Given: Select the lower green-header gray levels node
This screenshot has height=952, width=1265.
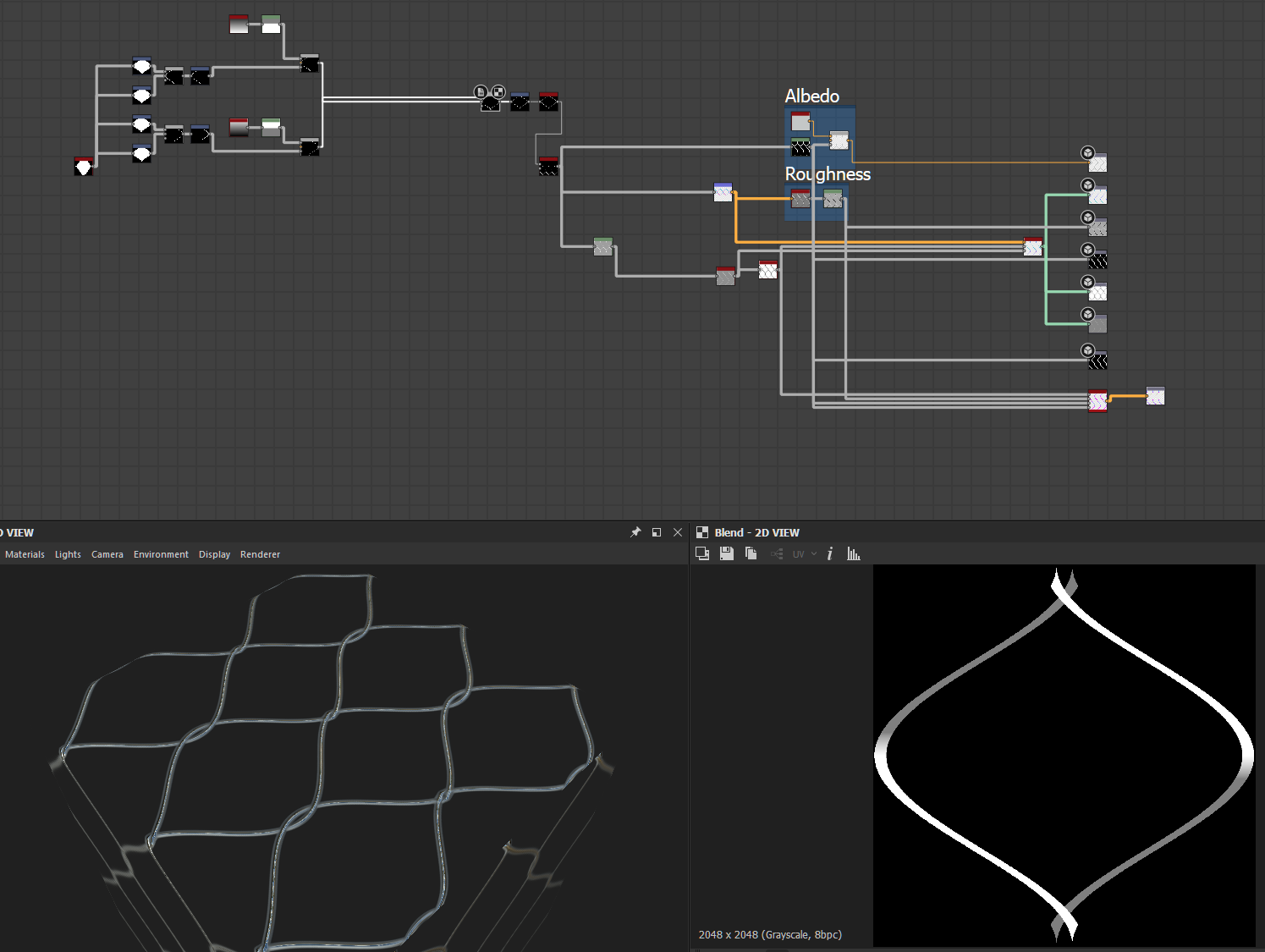Looking at the screenshot, I should [x=271, y=127].
